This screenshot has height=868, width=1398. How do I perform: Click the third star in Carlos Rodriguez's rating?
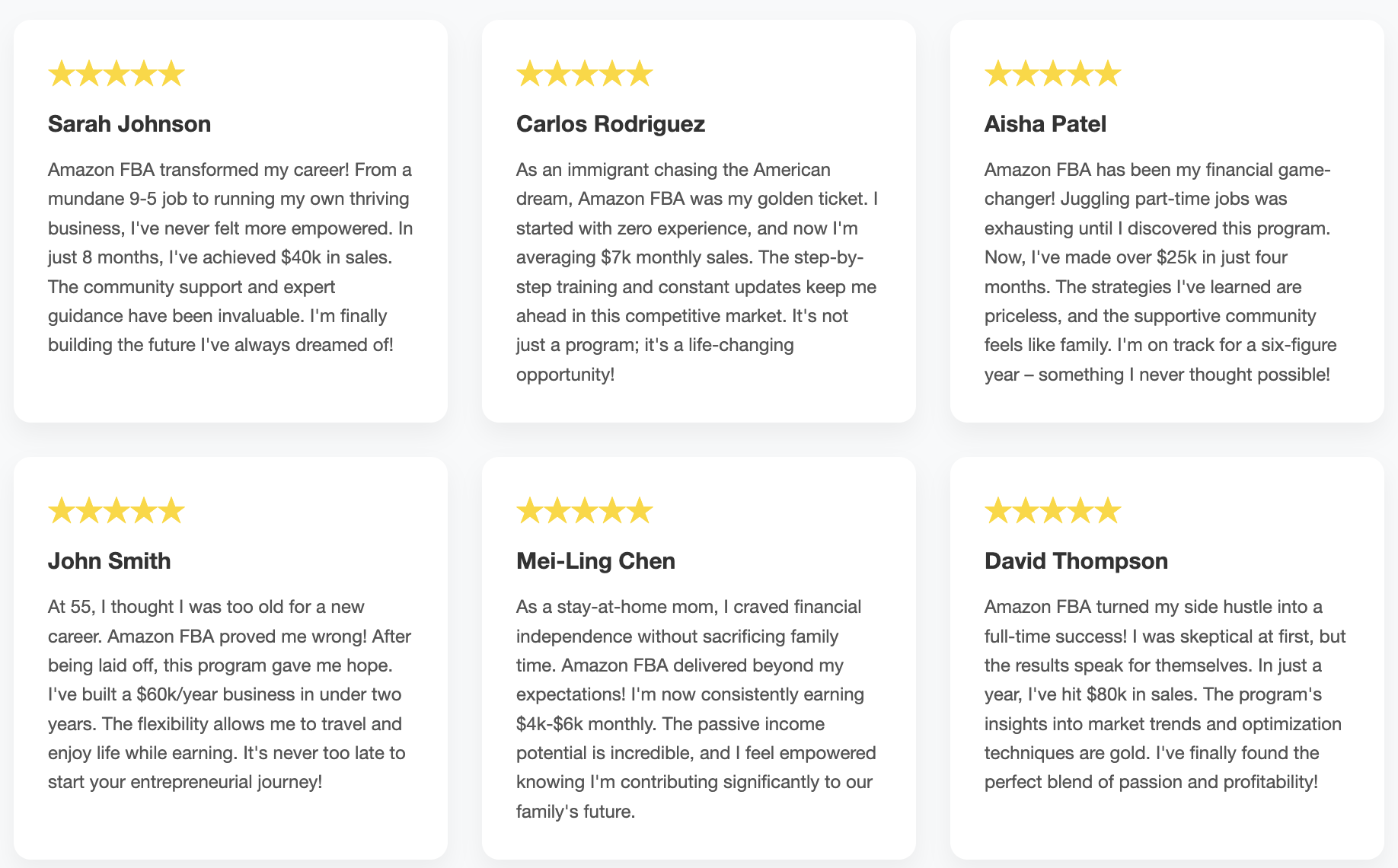(x=585, y=74)
